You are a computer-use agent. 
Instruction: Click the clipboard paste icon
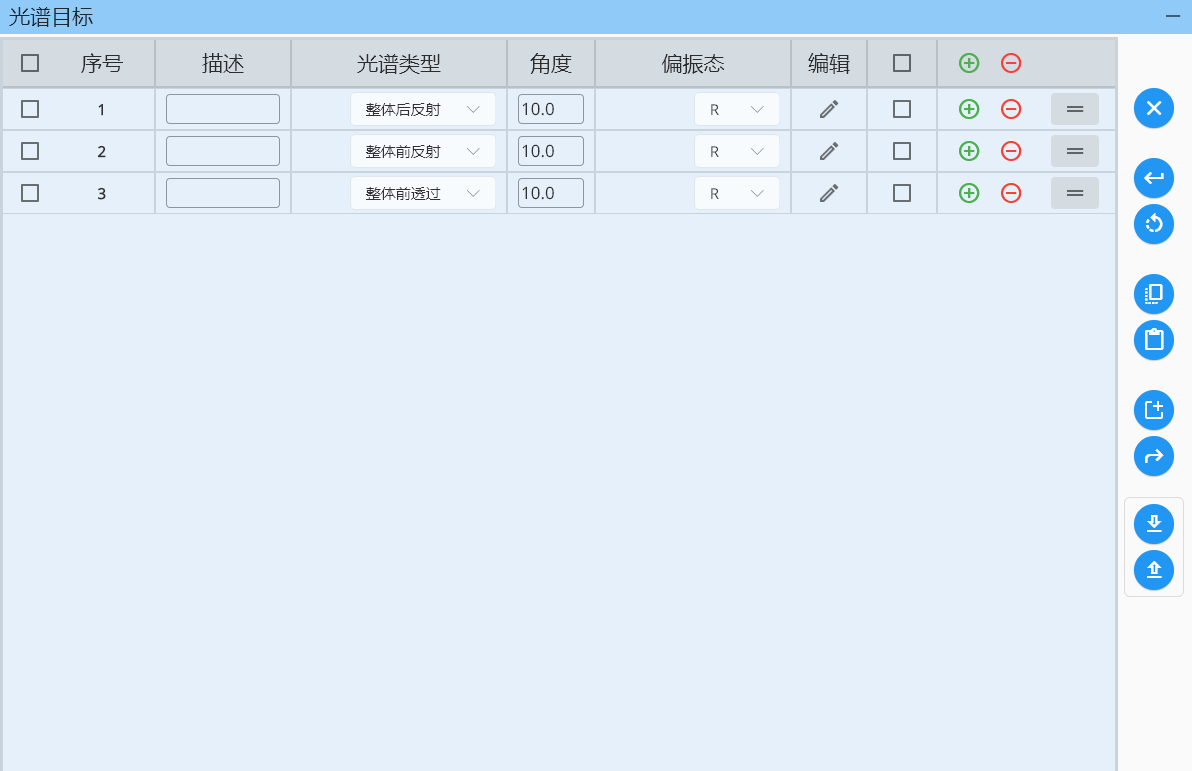[1153, 340]
